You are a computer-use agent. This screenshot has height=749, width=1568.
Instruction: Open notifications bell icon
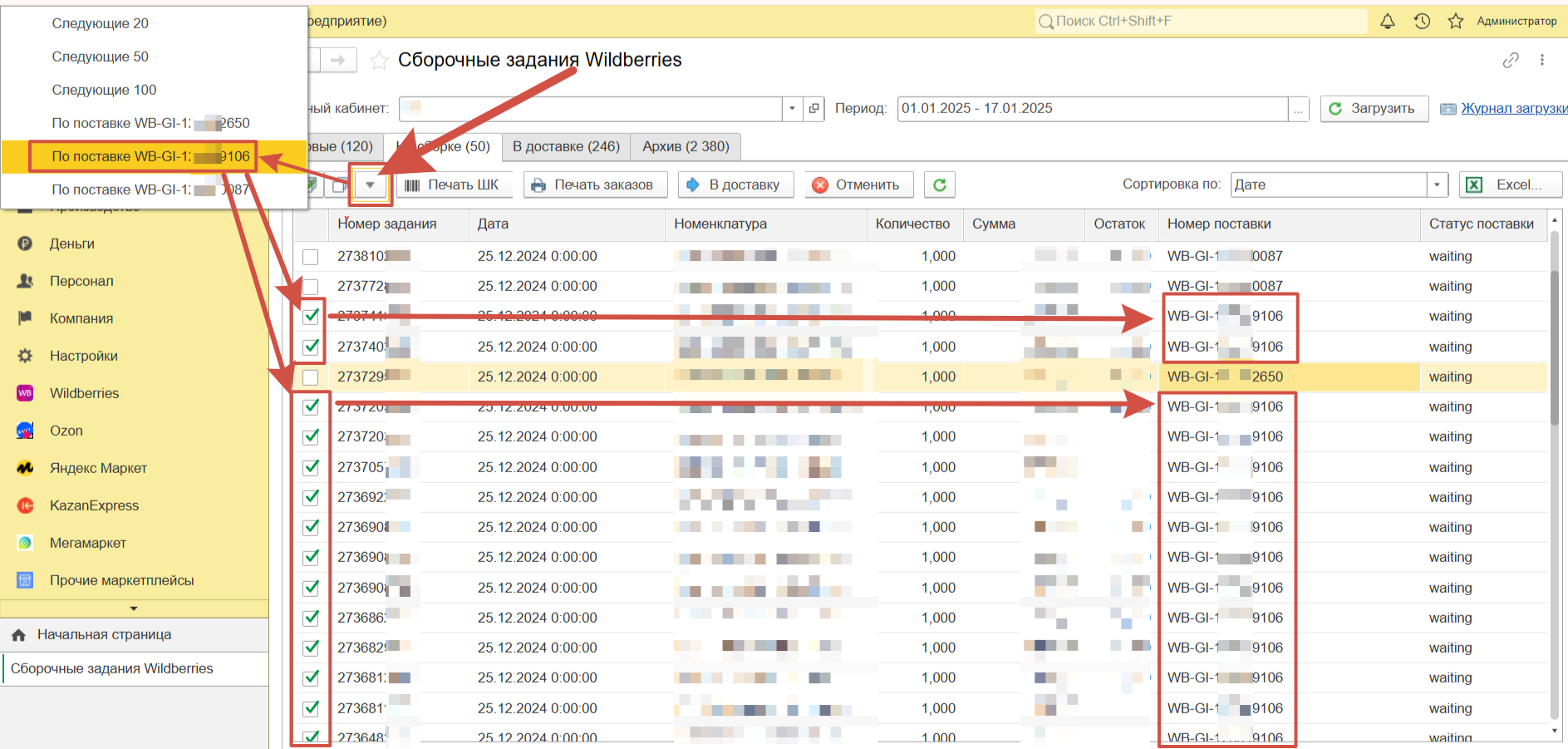[1387, 22]
